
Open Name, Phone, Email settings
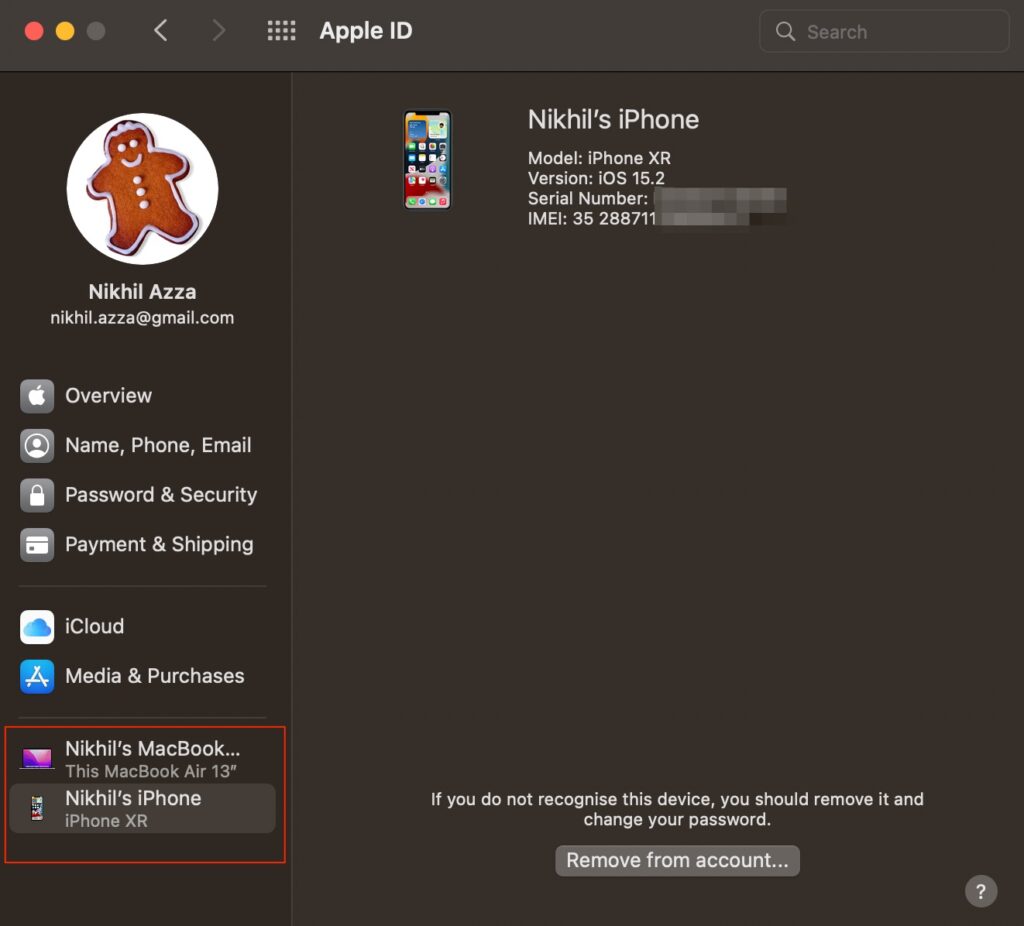pos(36,445)
